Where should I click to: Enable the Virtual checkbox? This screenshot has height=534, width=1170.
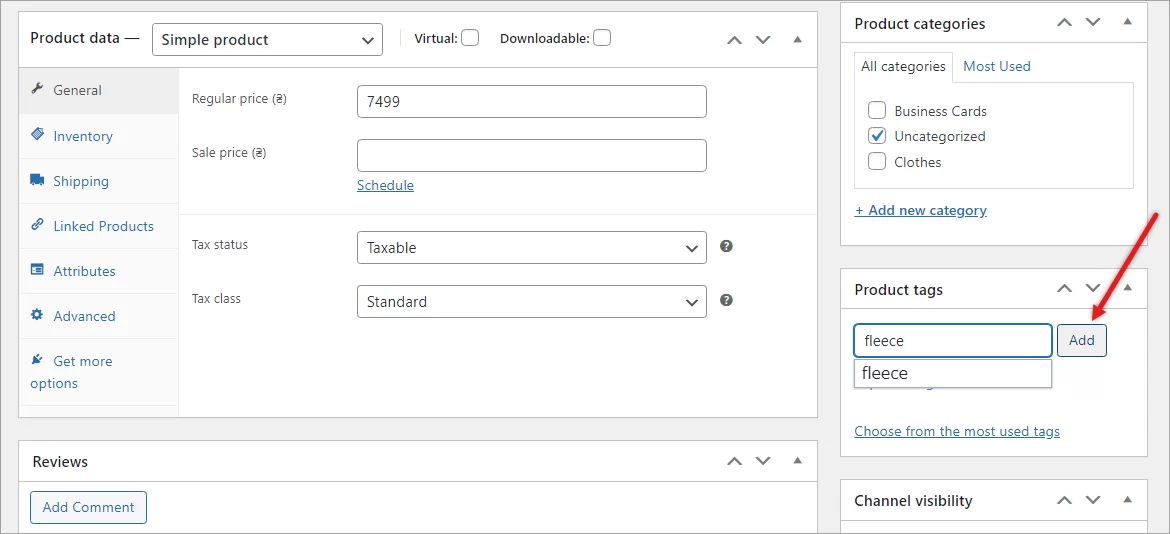[470, 38]
